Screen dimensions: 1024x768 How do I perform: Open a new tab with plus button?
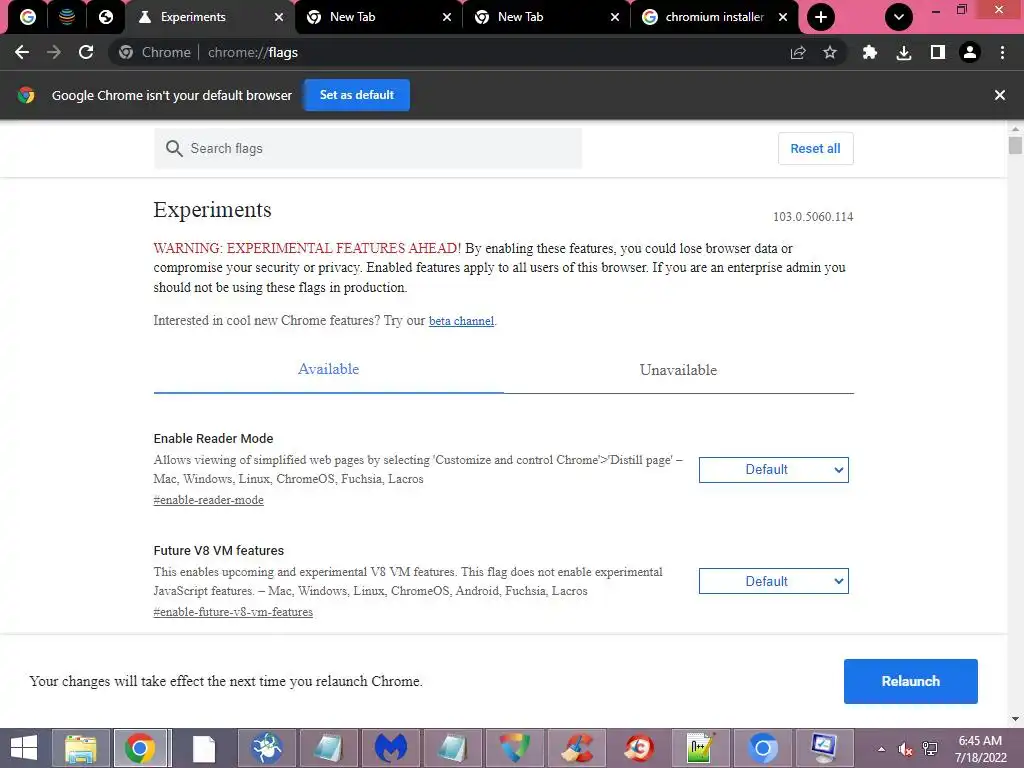pyautogui.click(x=821, y=17)
